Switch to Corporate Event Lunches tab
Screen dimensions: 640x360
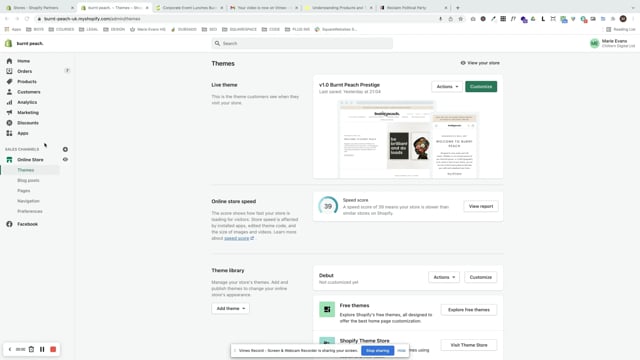coord(190,8)
